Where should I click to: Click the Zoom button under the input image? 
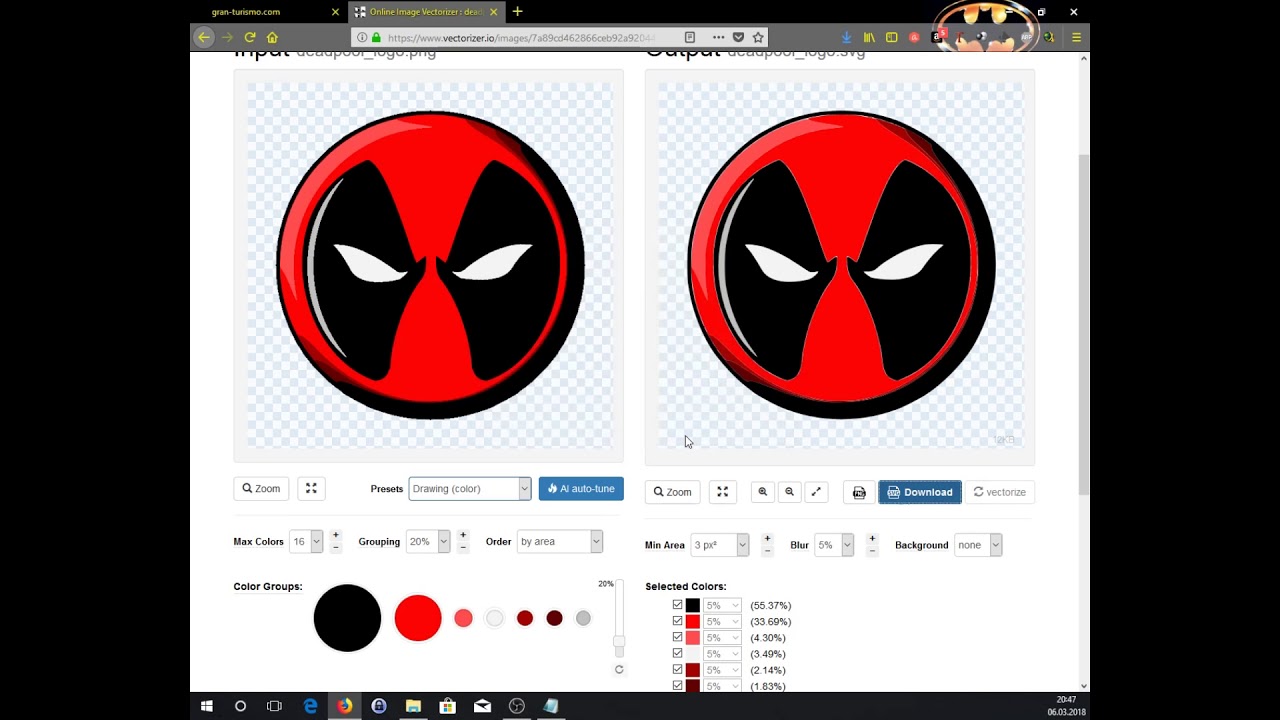click(261, 488)
